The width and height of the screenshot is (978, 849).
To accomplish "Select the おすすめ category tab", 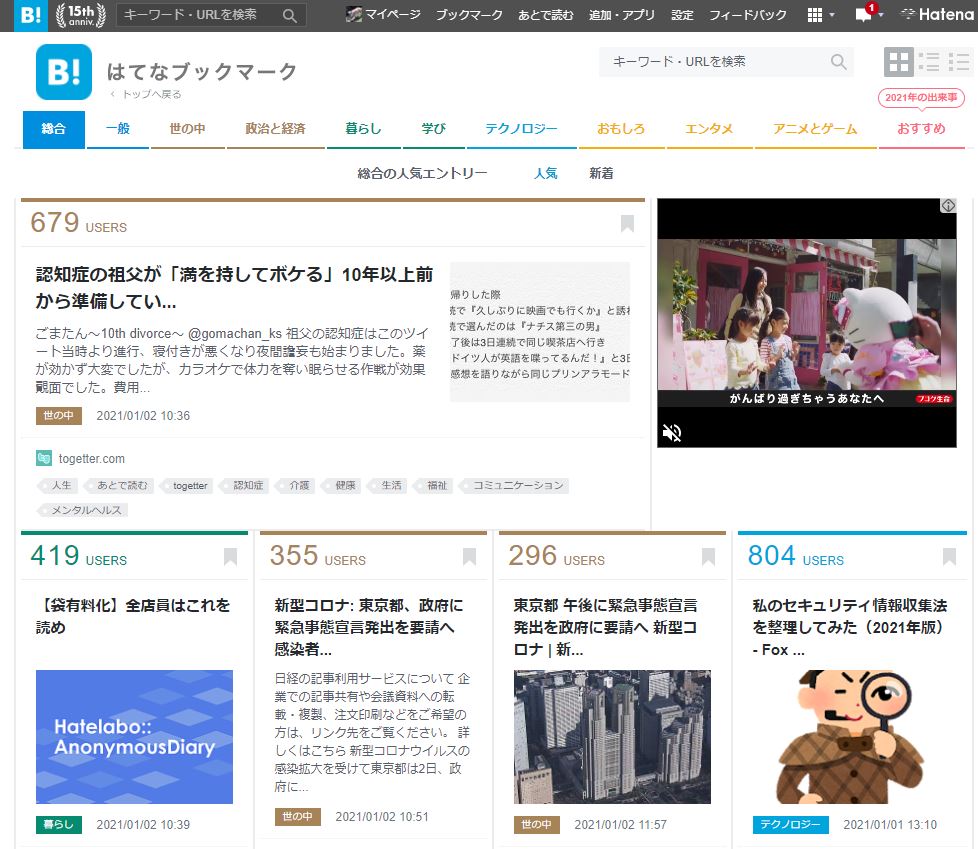I will (x=921, y=129).
